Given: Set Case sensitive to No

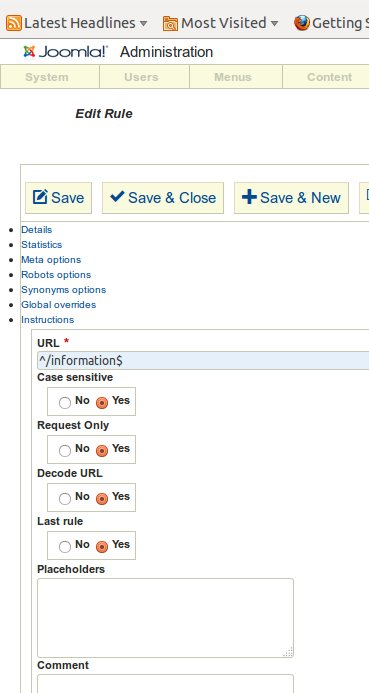Looking at the screenshot, I should [65, 403].
